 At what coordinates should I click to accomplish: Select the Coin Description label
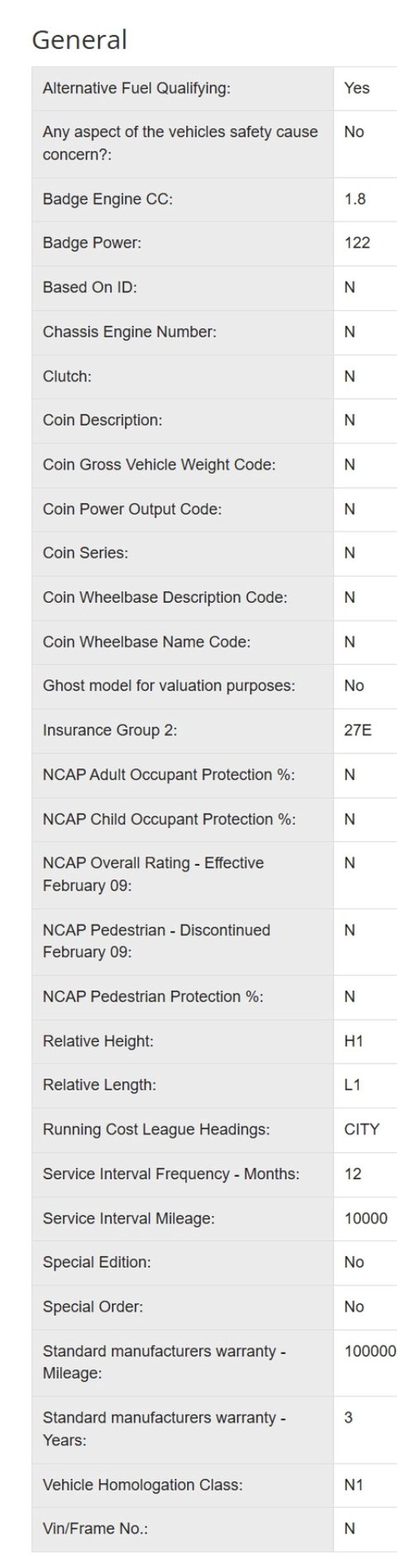pos(103,420)
